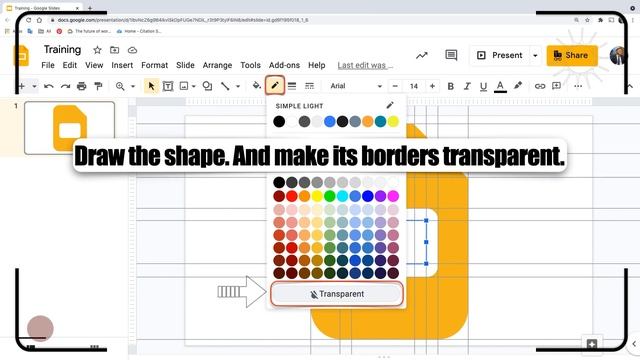Select slide 1 thumbnail in filmstrip
The height and width of the screenshot is (360, 640).
[69, 128]
